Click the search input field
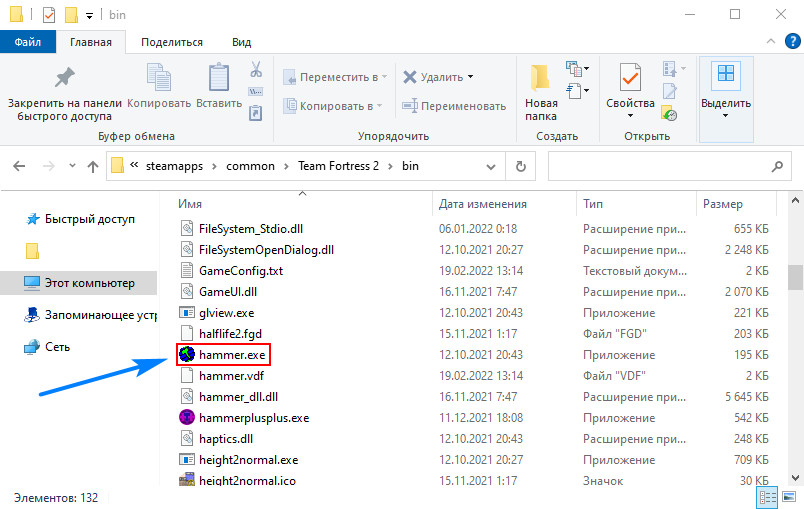This screenshot has height=509, width=804. point(669,166)
